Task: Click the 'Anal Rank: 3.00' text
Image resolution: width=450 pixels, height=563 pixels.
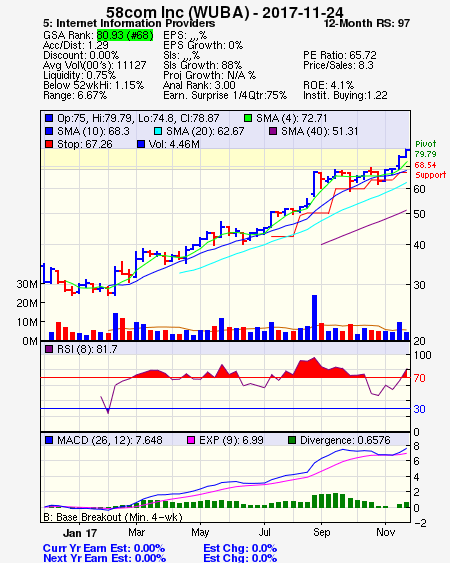Action: pyautogui.click(x=199, y=85)
